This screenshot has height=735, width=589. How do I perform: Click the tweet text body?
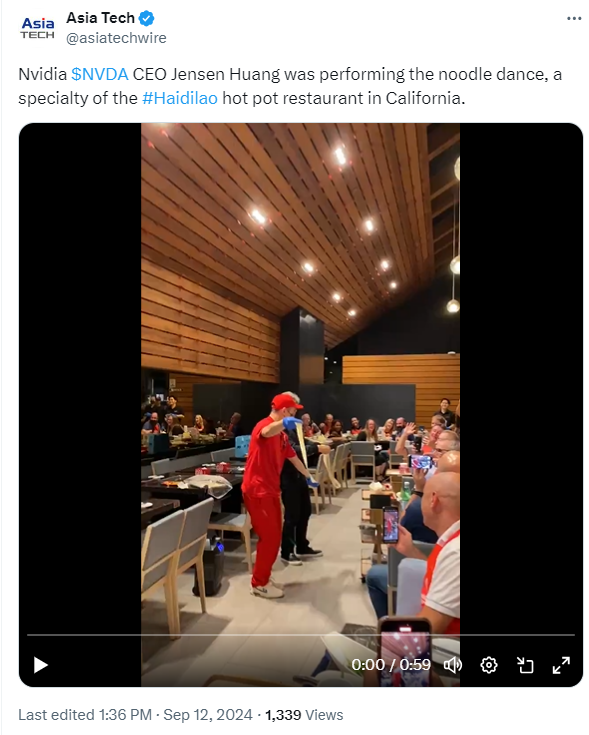(x=290, y=86)
